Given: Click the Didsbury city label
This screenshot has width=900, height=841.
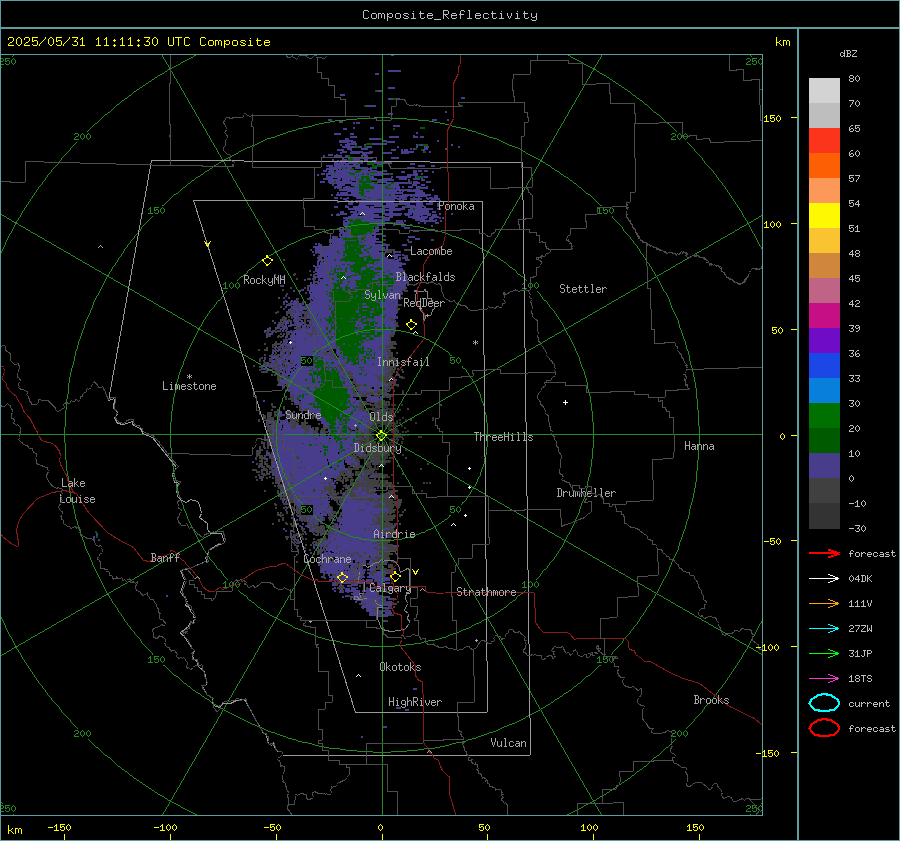Looking at the screenshot, I should (377, 448).
